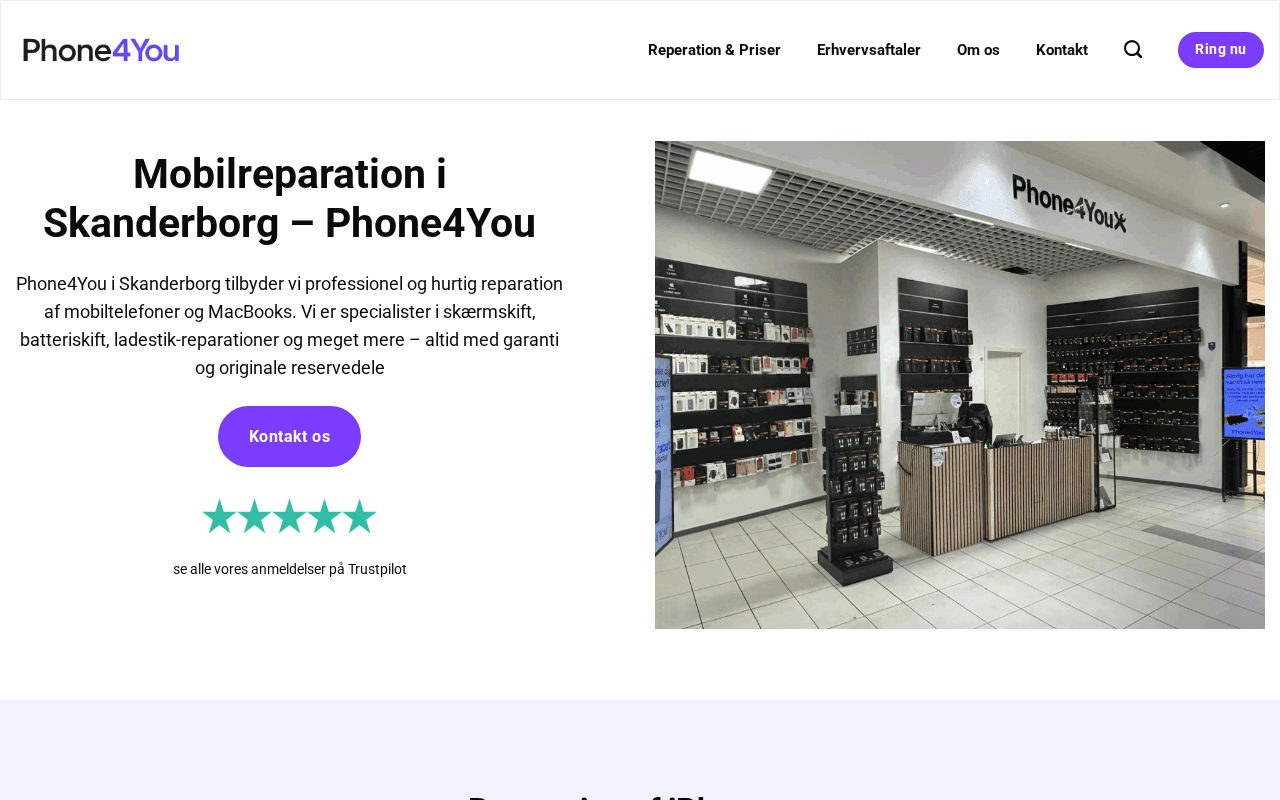
Task: Go to the Om os page
Action: (x=978, y=50)
